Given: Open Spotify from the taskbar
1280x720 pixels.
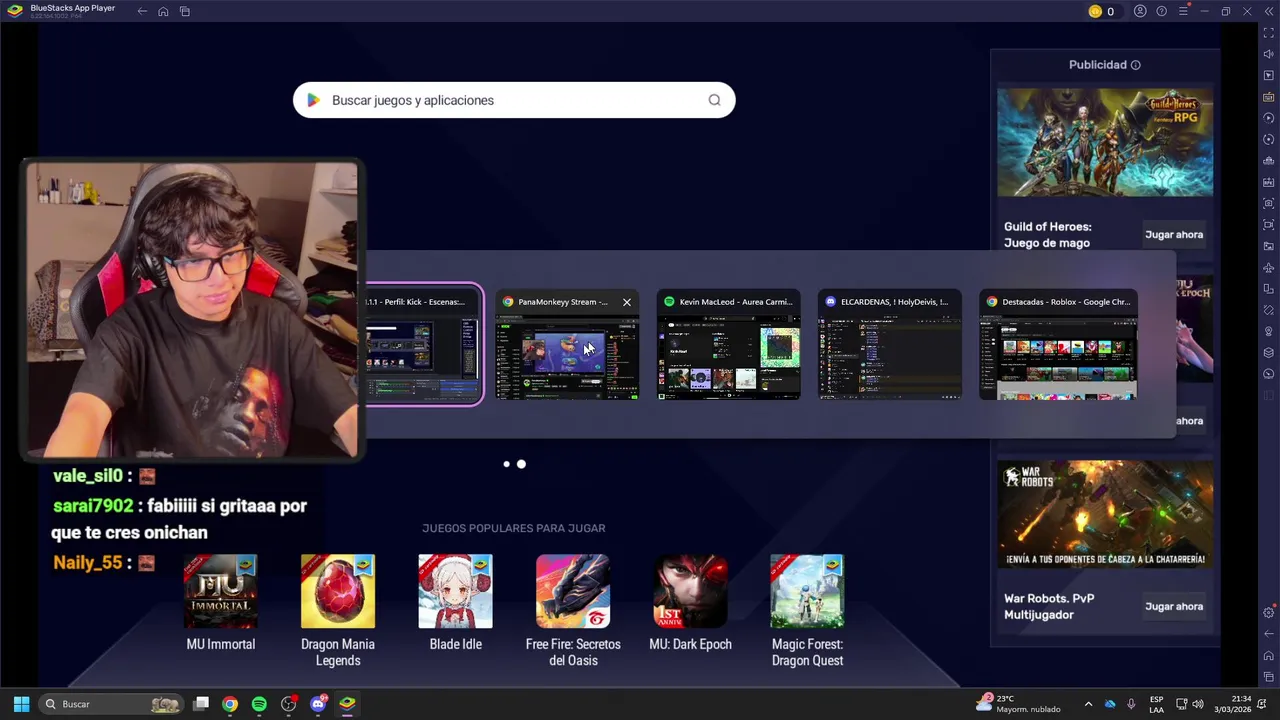Looking at the screenshot, I should (x=259, y=704).
